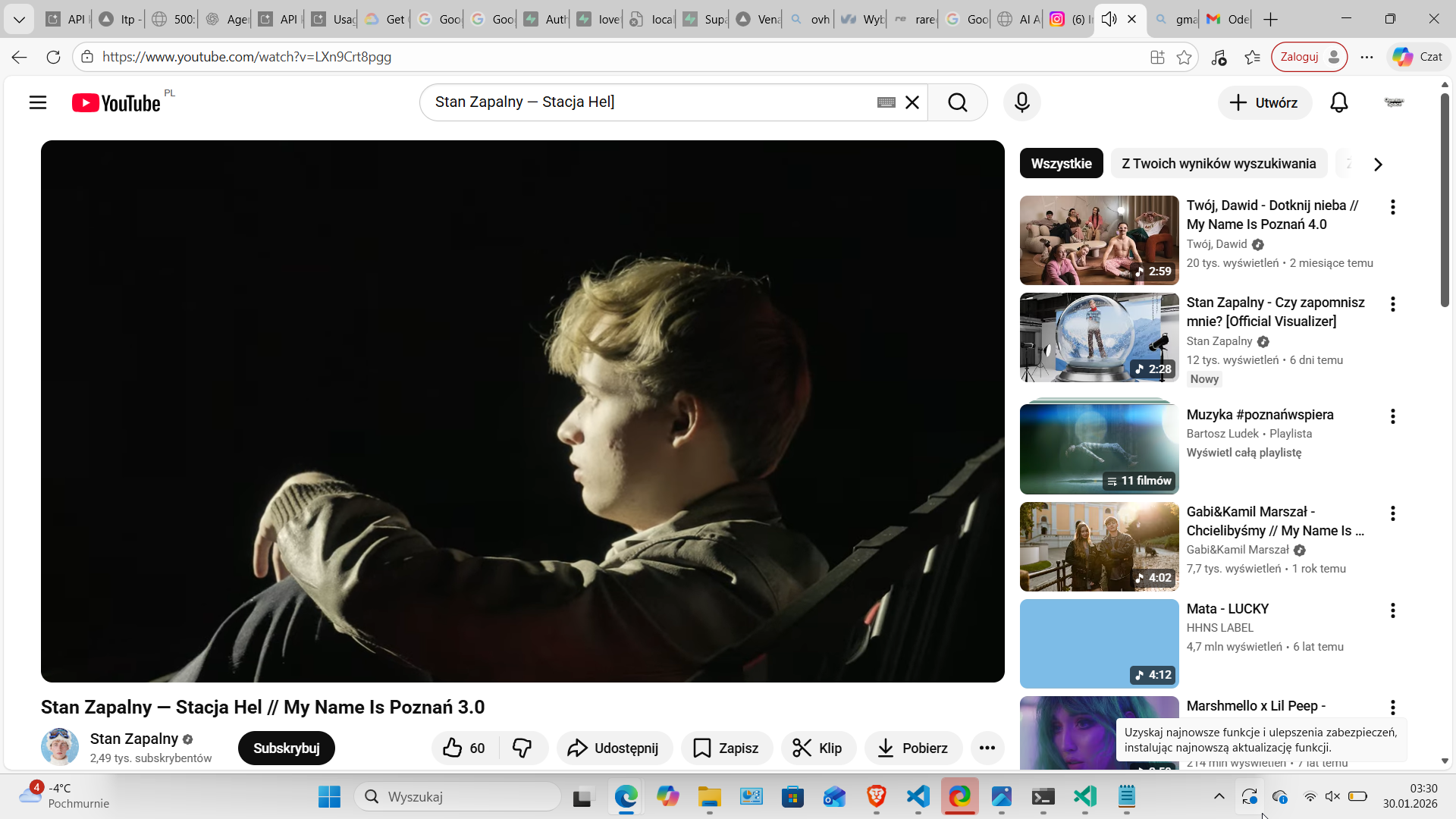1456x819 pixels.
Task: Open the on-screen keyboard icon in search
Action: pyautogui.click(x=886, y=102)
